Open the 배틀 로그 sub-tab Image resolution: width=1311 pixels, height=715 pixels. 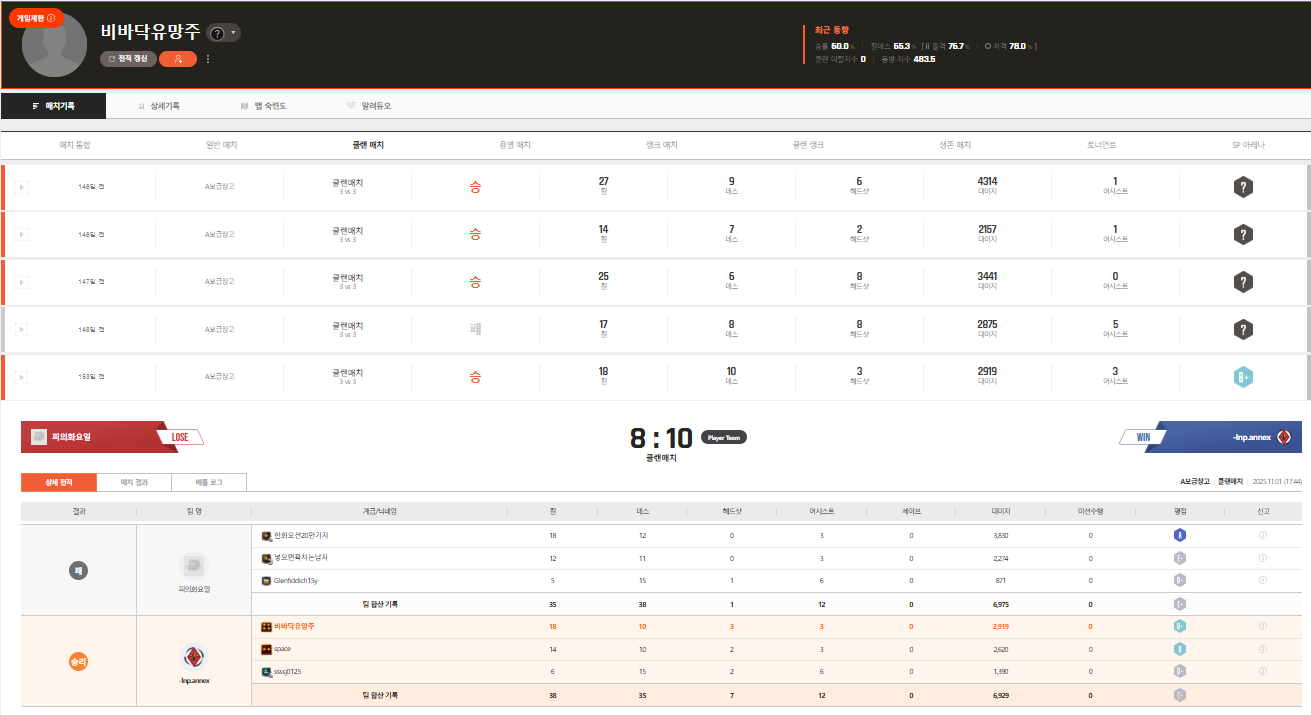[x=209, y=482]
